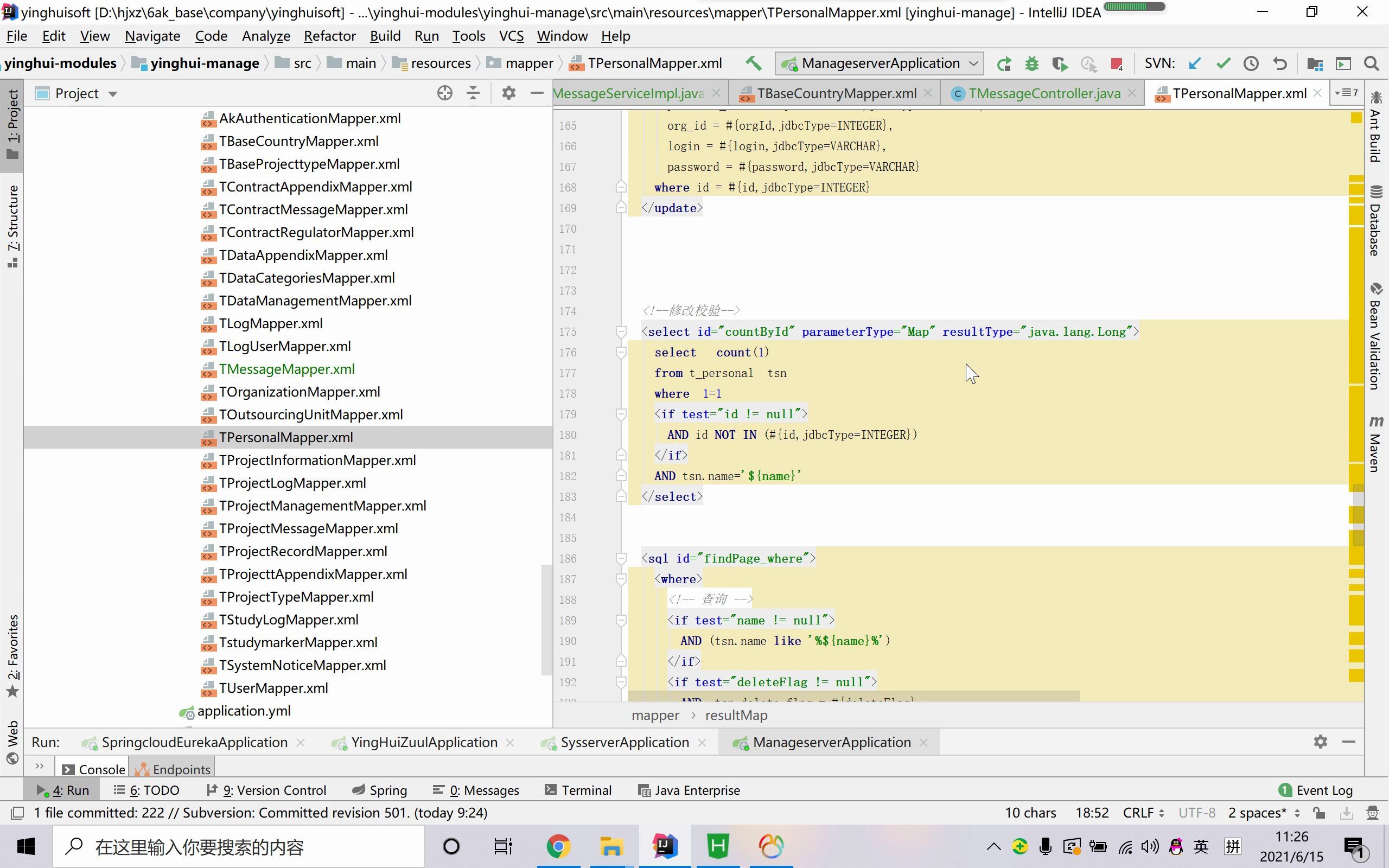The image size is (1389, 868).
Task: Collapse the findPage_where sql block at line 186
Action: 621,559
